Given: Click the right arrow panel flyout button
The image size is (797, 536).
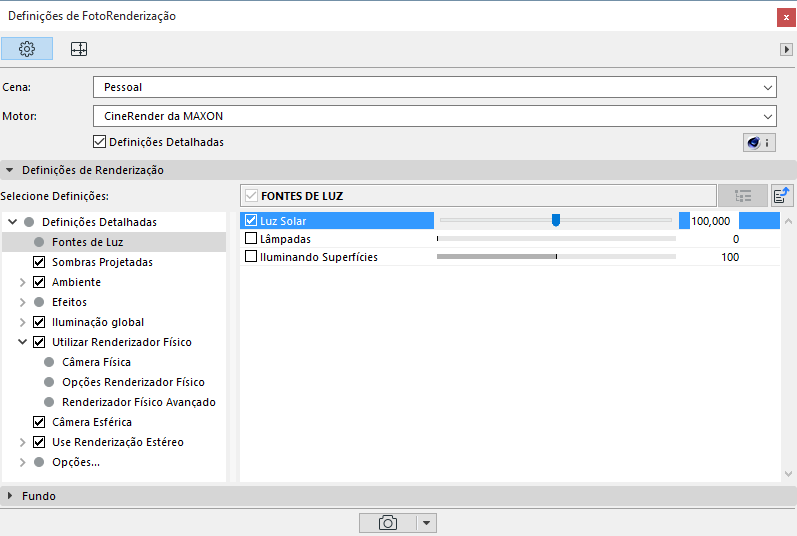Looking at the screenshot, I should pos(786,49).
